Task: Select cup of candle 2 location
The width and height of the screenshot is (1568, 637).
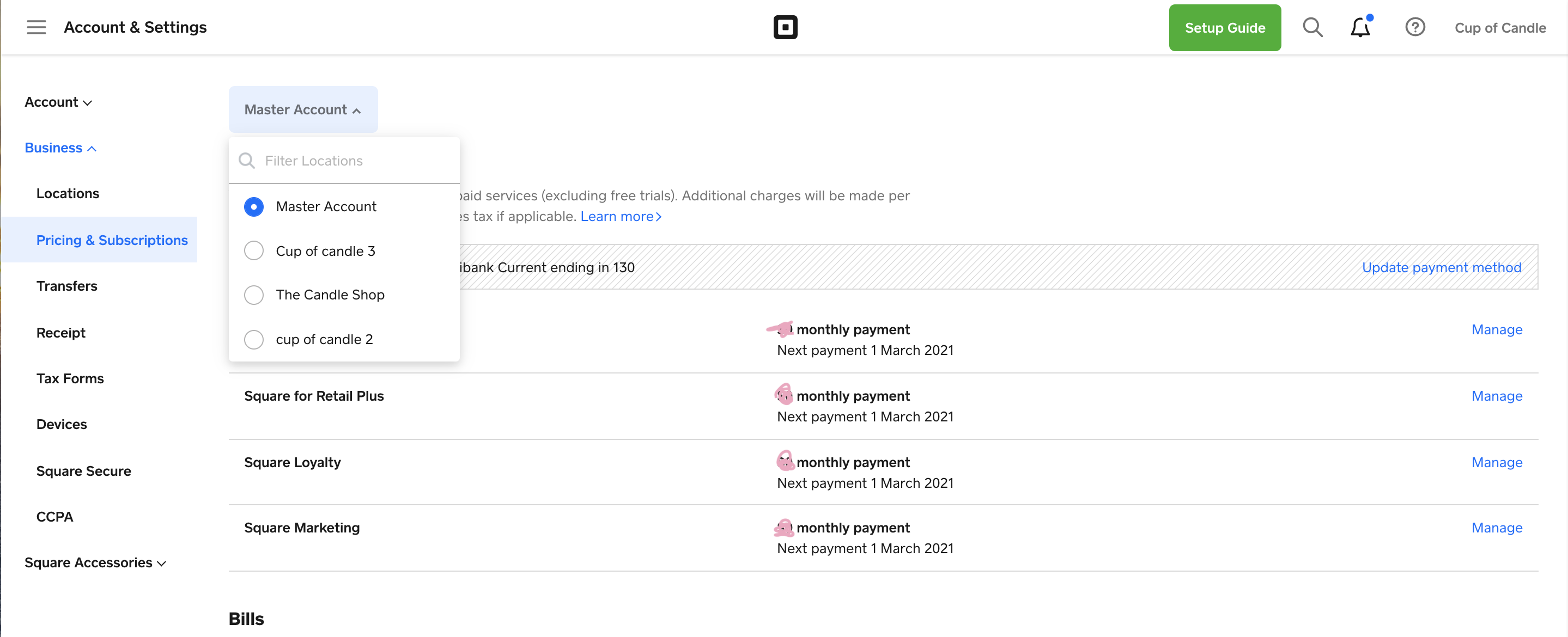Action: (x=254, y=340)
